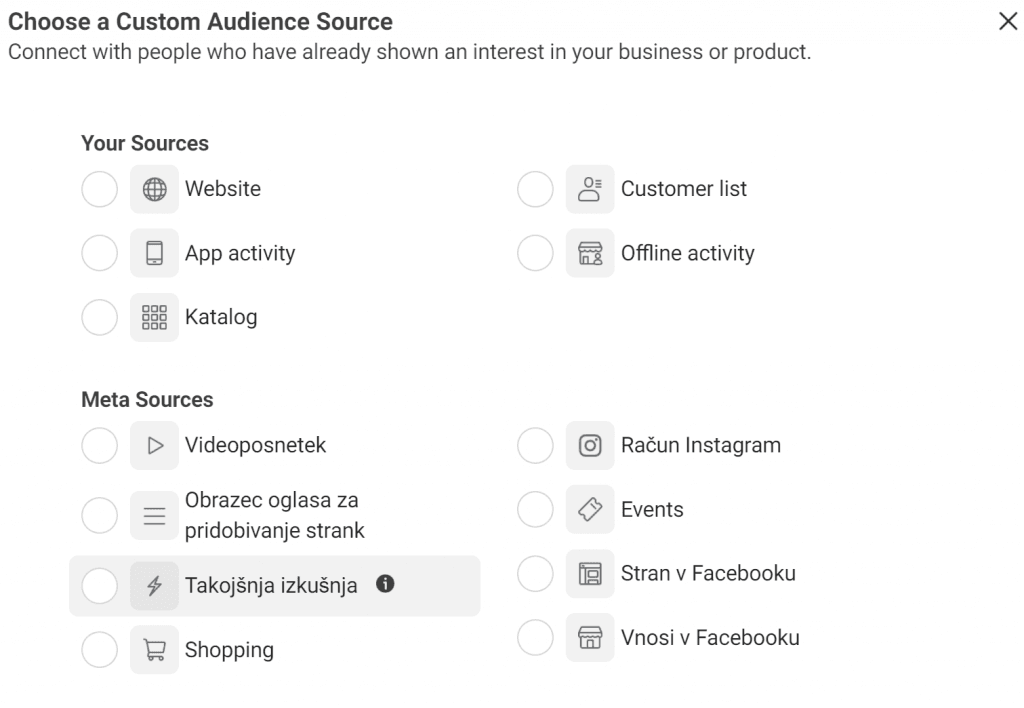Select the Website radio button
The width and height of the screenshot is (1024, 708).
(99, 189)
